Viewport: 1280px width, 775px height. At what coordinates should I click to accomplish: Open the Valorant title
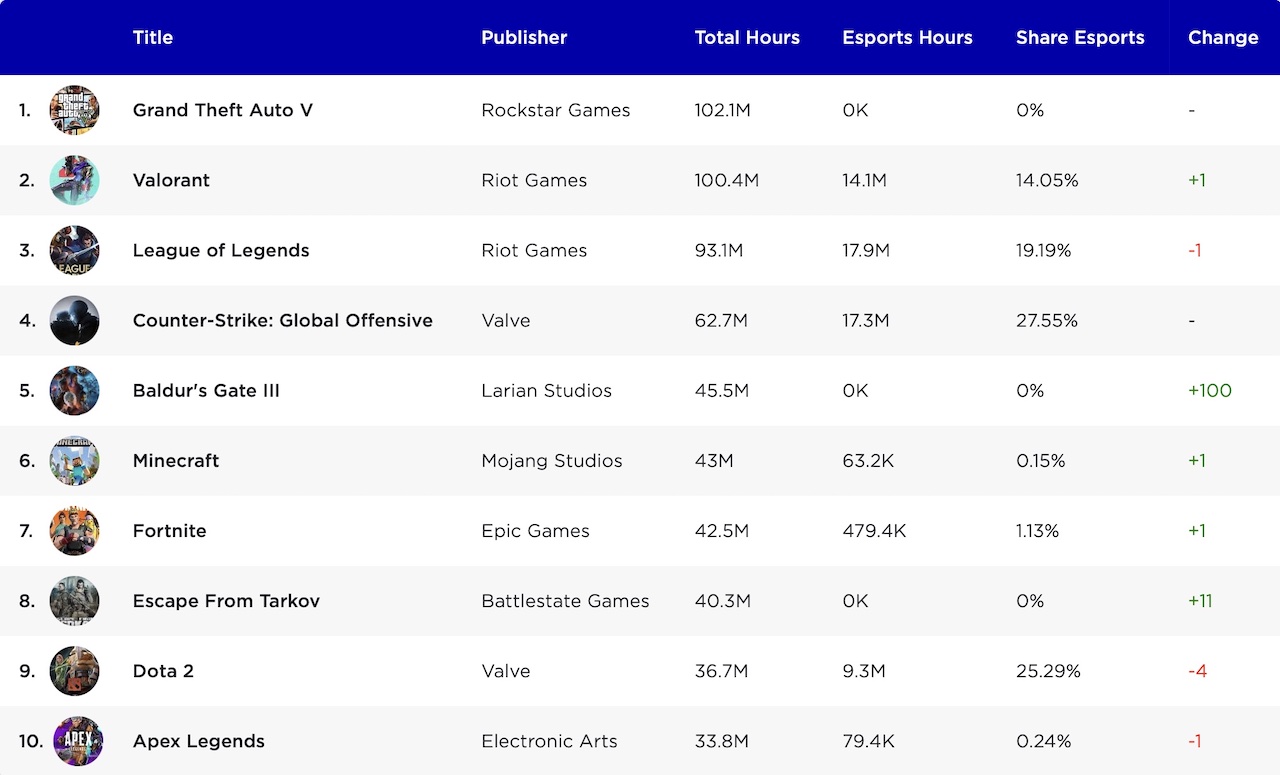point(171,180)
